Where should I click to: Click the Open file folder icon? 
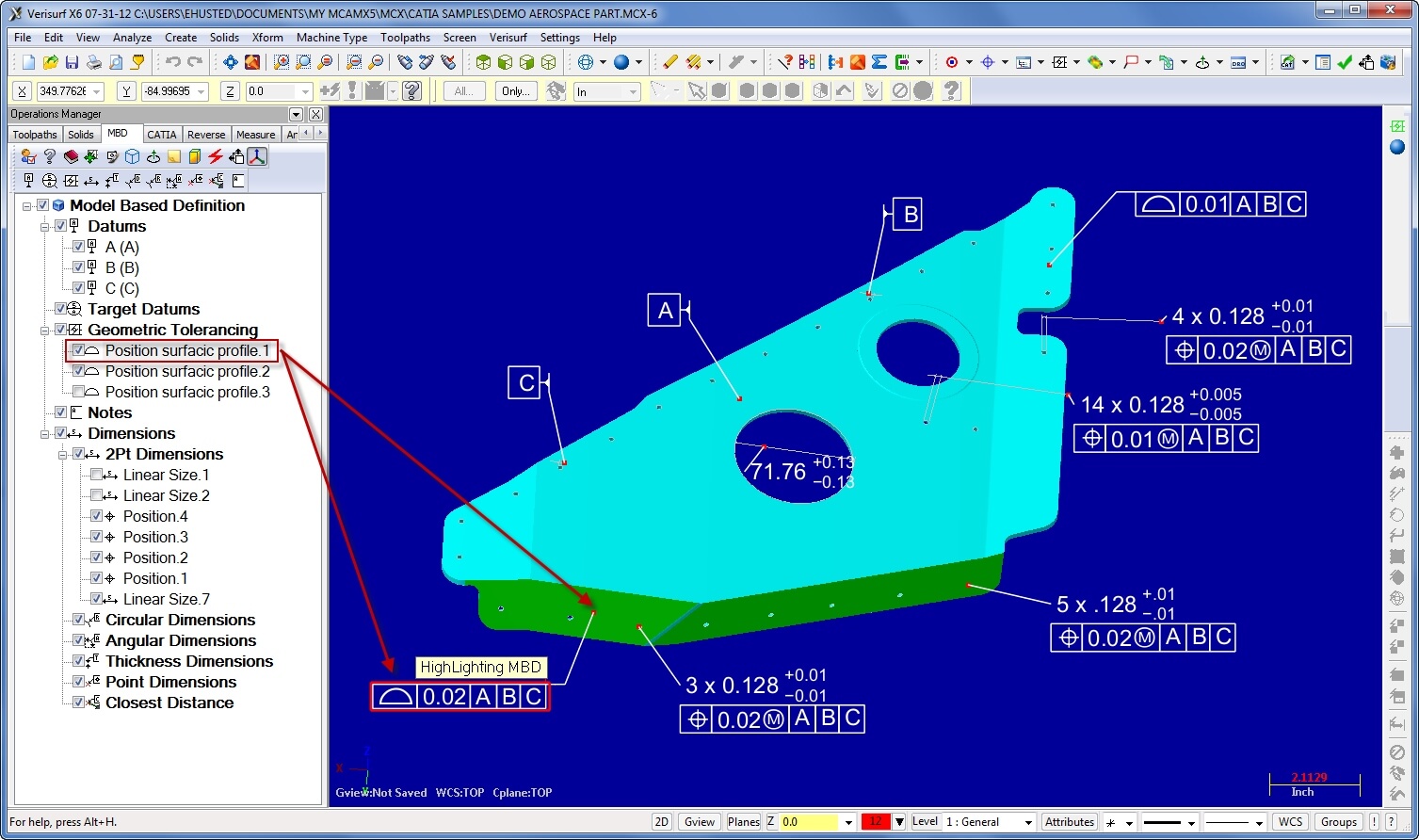50,62
